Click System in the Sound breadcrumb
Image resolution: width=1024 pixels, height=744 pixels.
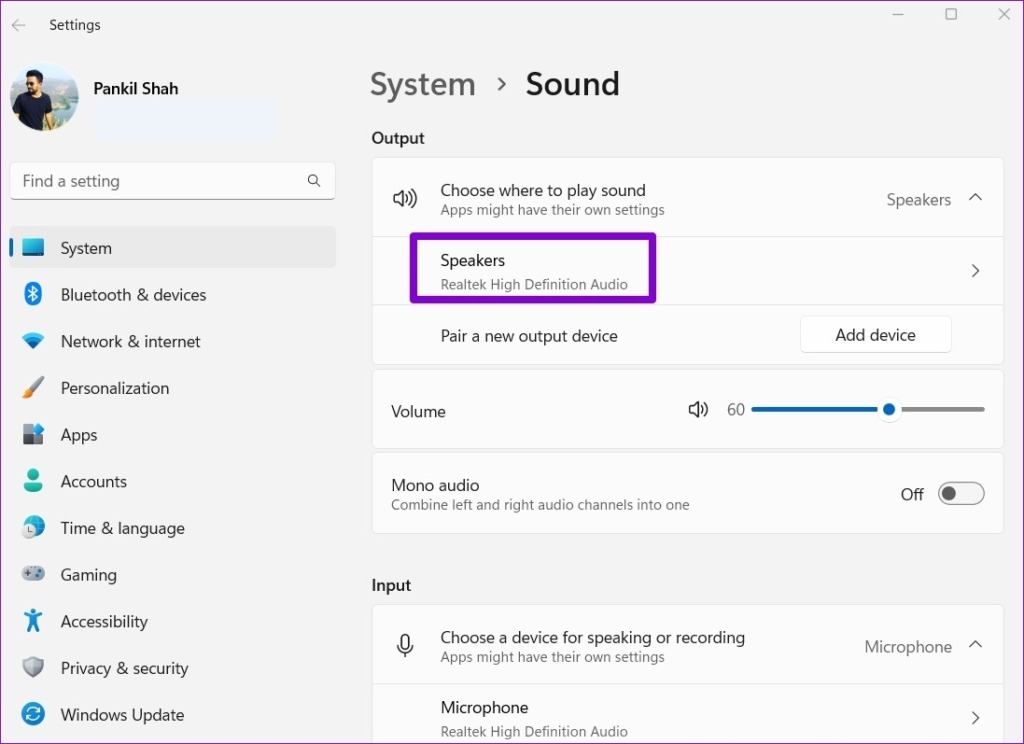422,84
